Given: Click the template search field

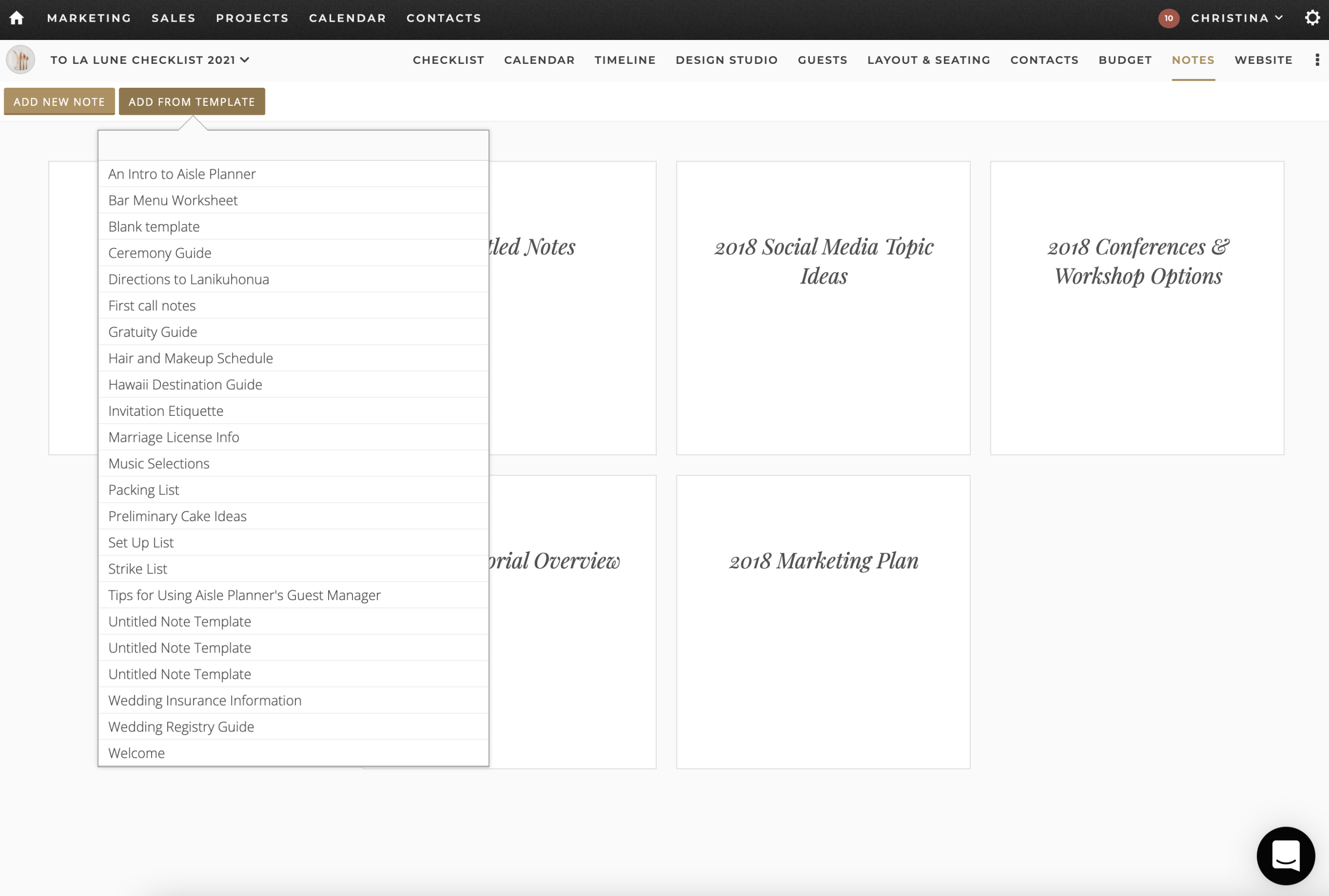Looking at the screenshot, I should 293,146.
